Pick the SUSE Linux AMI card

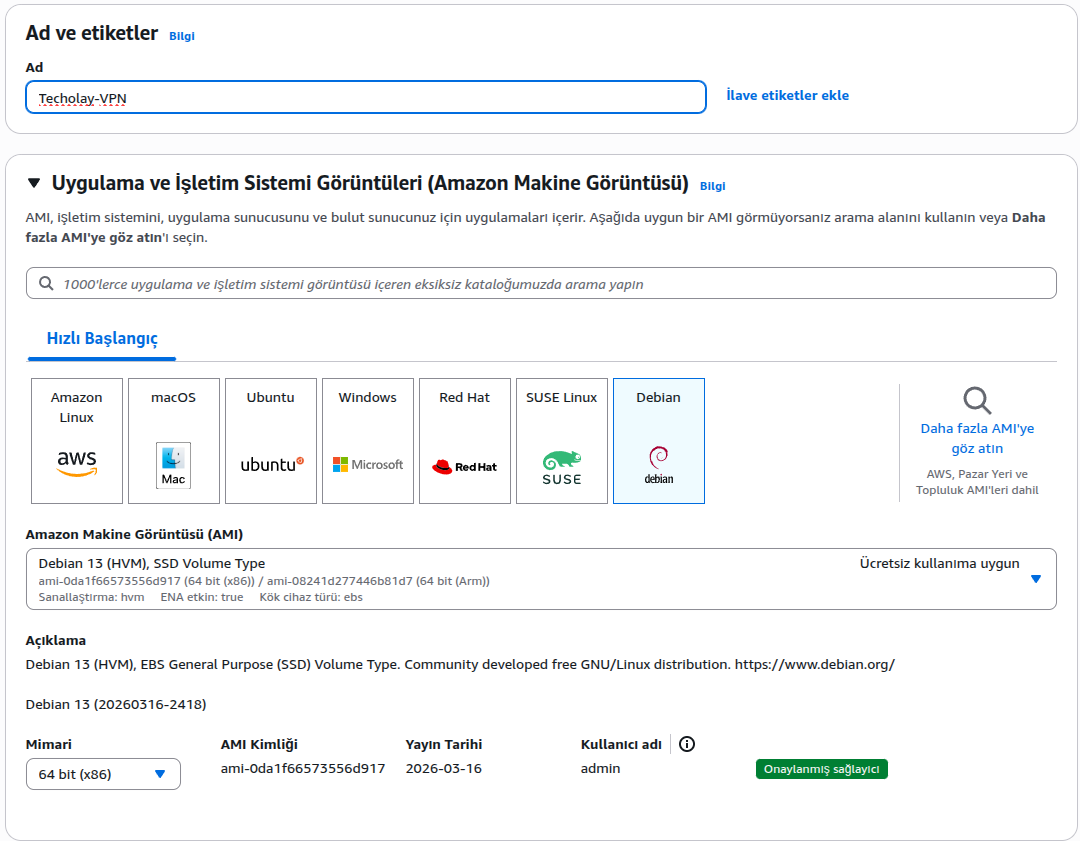click(x=562, y=441)
